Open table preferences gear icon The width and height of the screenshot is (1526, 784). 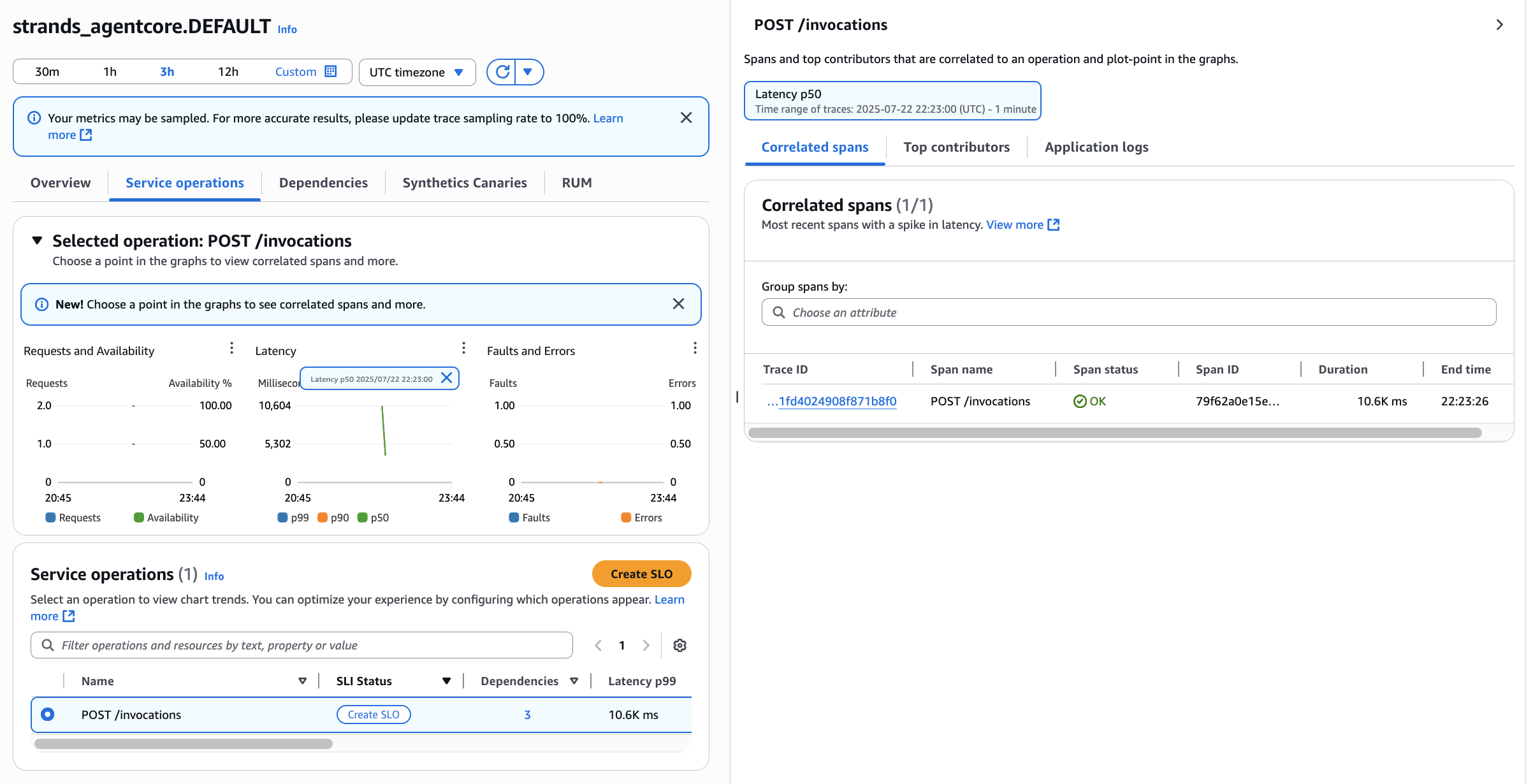[x=679, y=646]
